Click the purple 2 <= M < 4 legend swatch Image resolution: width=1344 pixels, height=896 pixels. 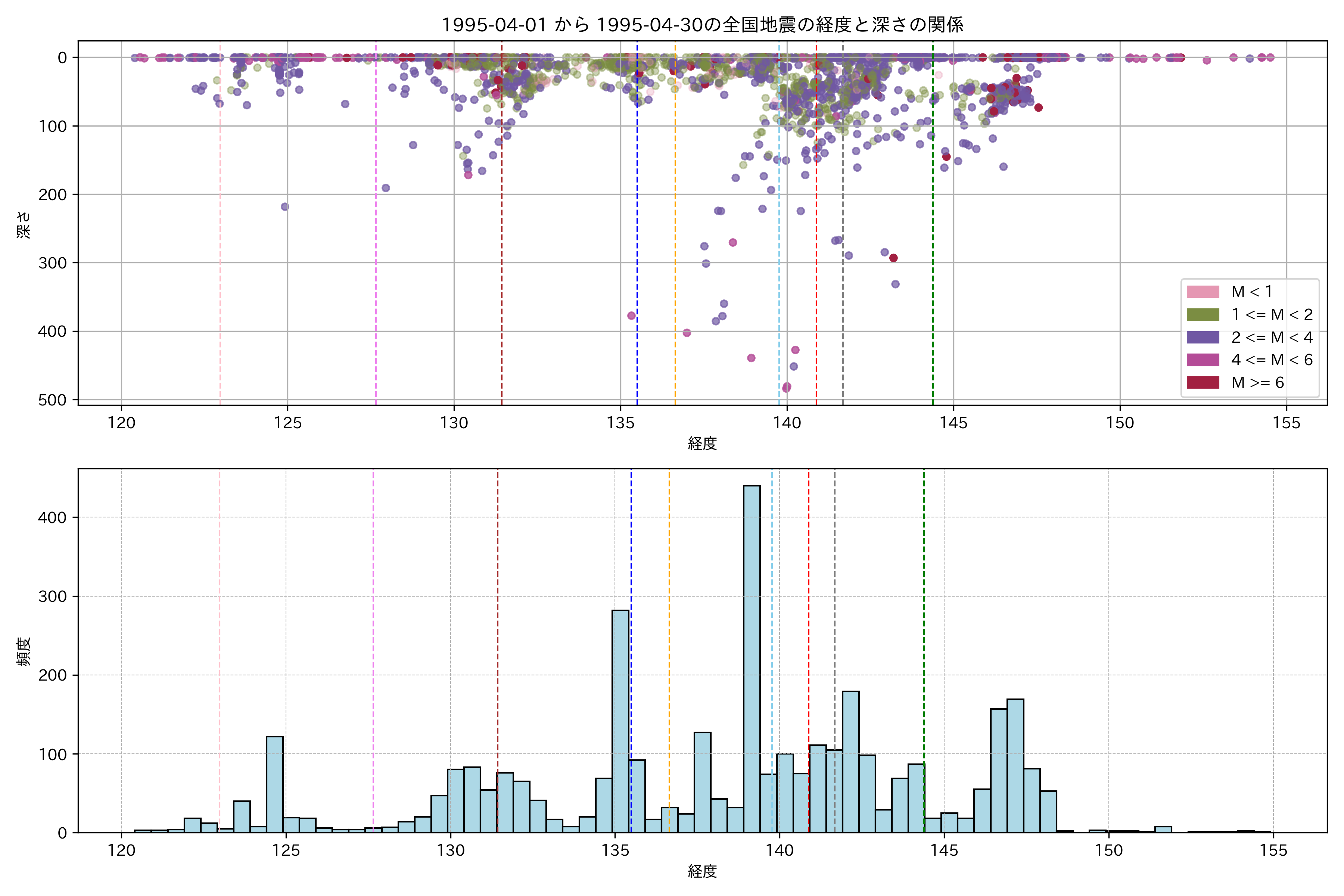click(x=1203, y=337)
